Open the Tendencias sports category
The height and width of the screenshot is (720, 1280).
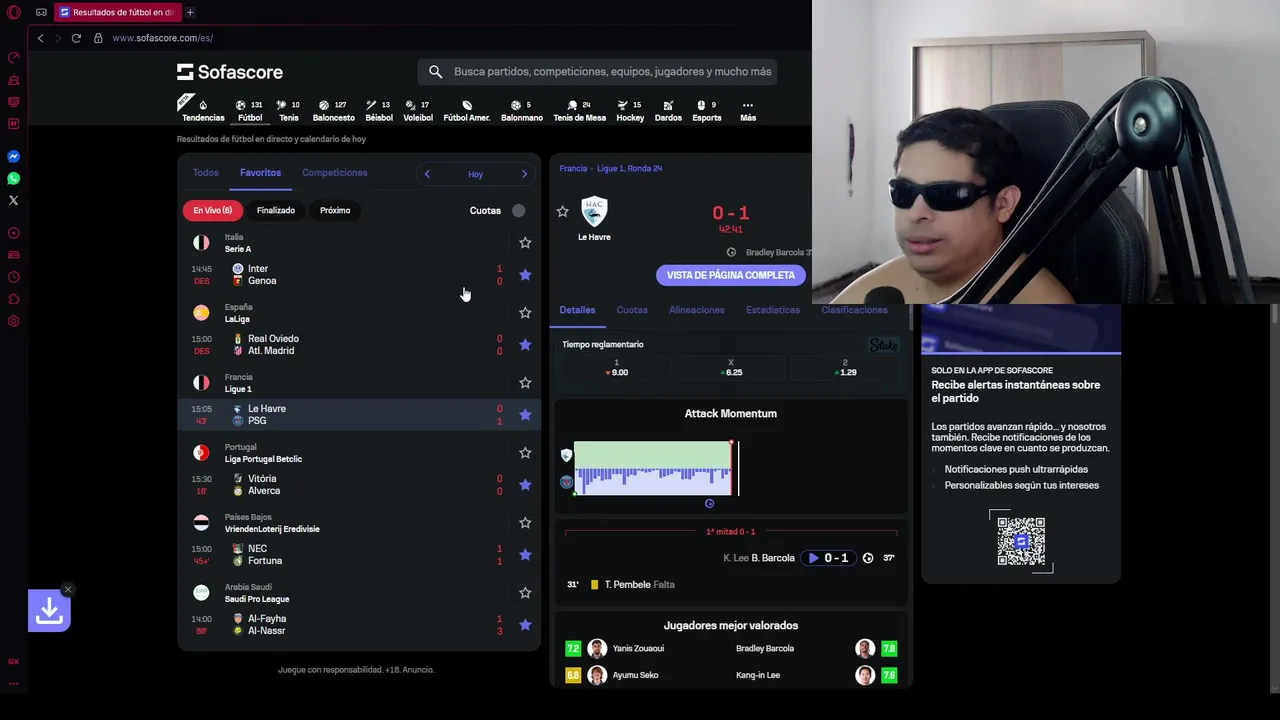pyautogui.click(x=203, y=110)
